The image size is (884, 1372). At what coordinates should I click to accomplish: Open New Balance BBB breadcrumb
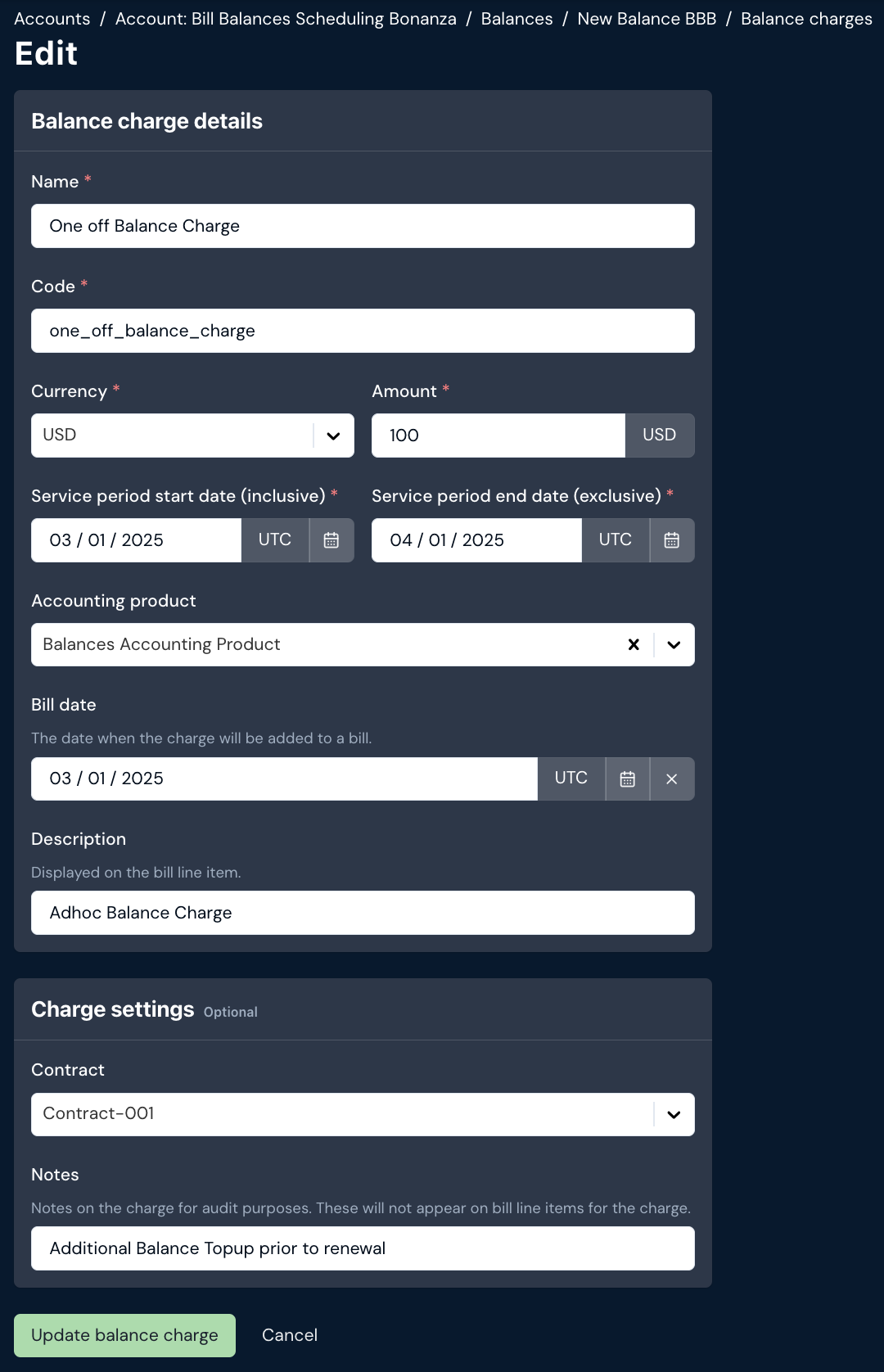point(647,19)
